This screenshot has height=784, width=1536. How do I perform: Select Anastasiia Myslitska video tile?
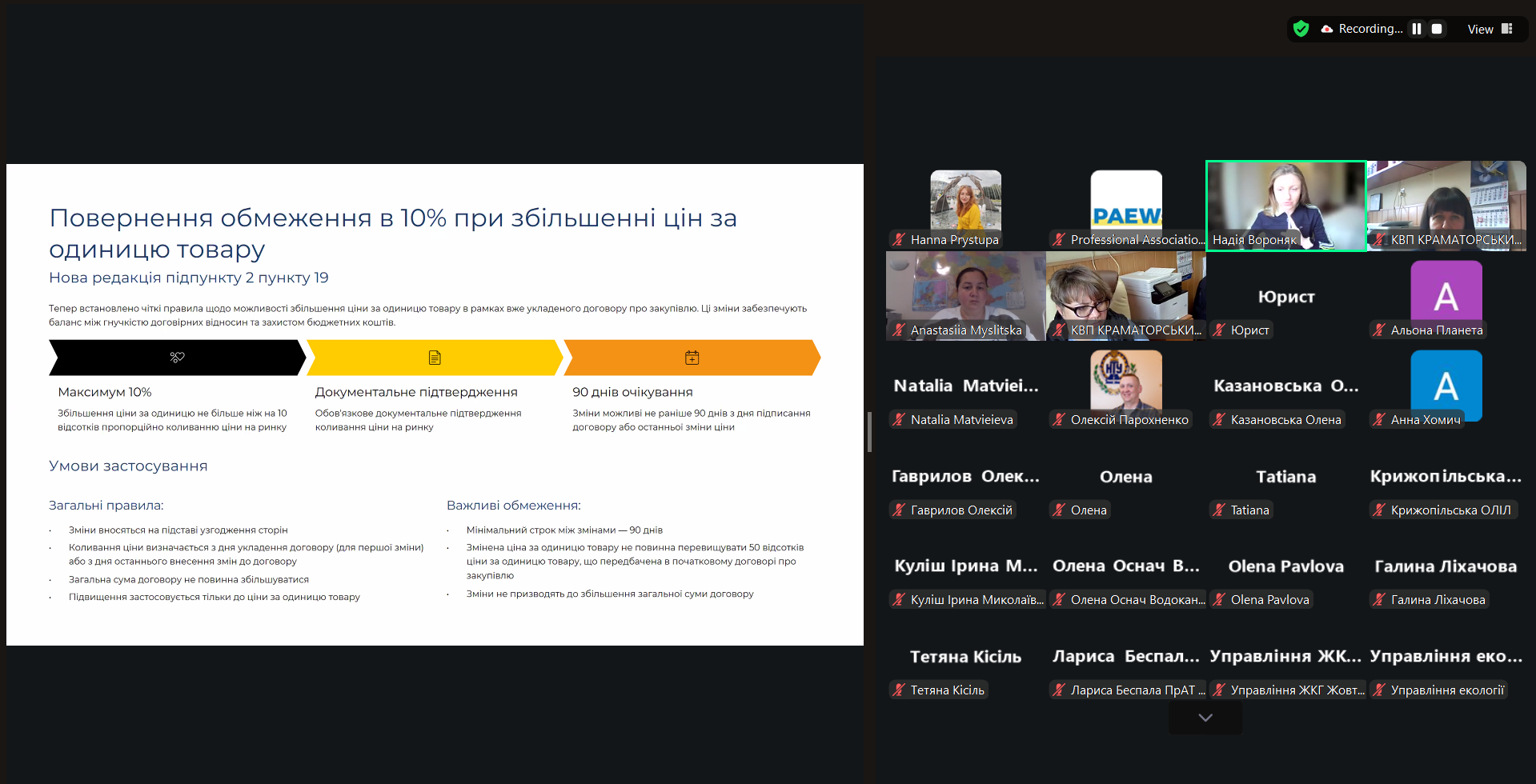[965, 295]
